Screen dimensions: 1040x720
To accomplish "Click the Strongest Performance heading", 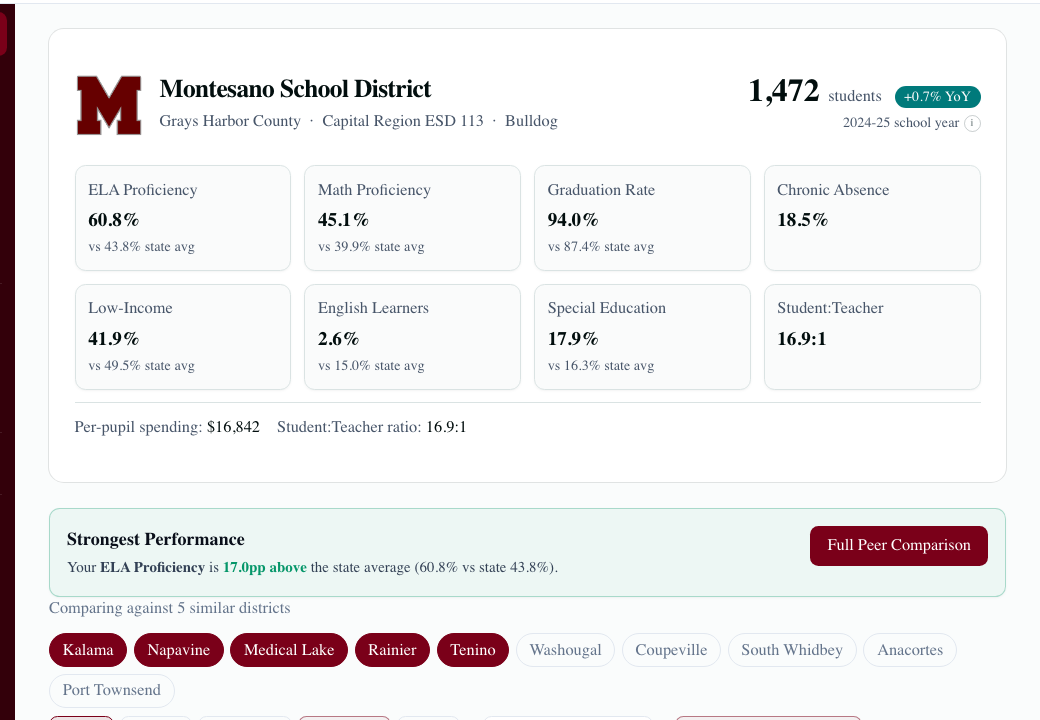I will [x=156, y=539].
